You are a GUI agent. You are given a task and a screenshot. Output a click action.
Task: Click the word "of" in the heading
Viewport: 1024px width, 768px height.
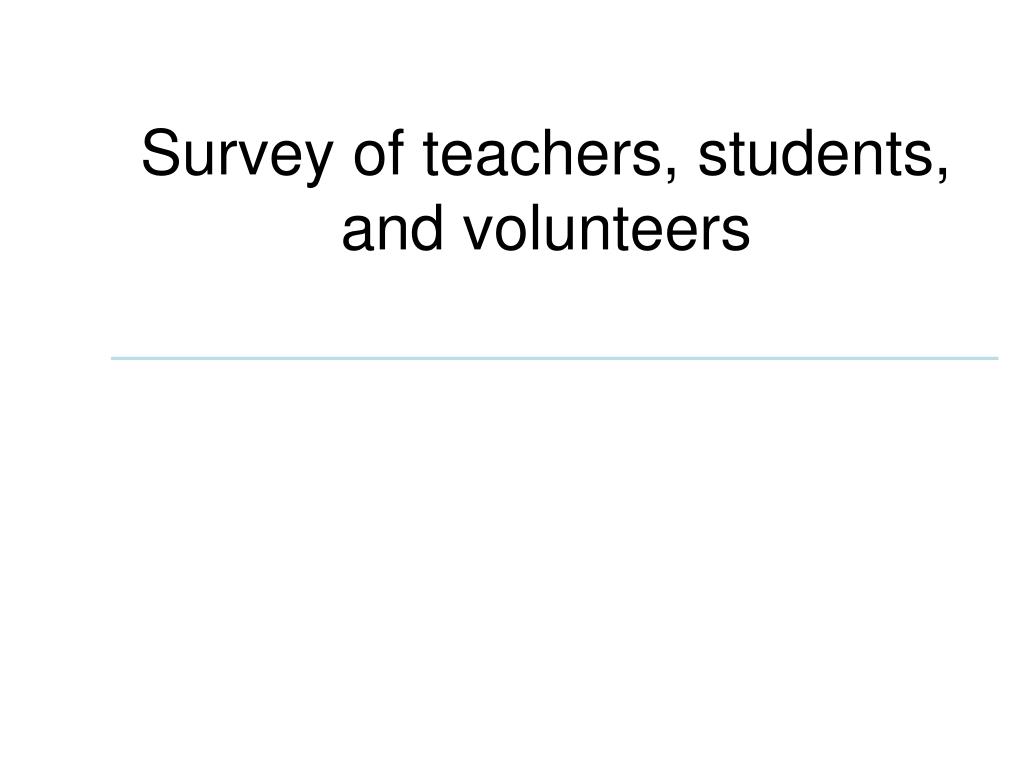[x=377, y=153]
